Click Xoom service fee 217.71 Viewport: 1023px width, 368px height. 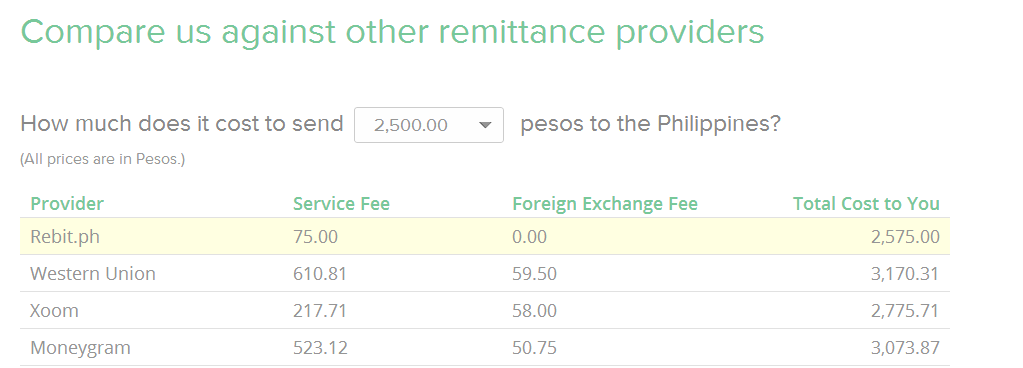(x=320, y=311)
